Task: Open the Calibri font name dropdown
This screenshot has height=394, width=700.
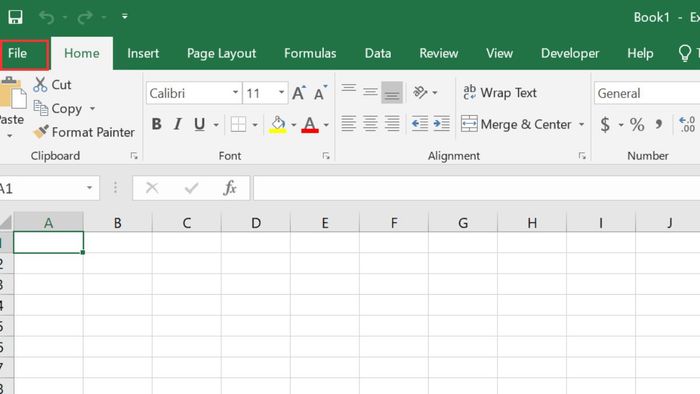Action: coord(235,93)
